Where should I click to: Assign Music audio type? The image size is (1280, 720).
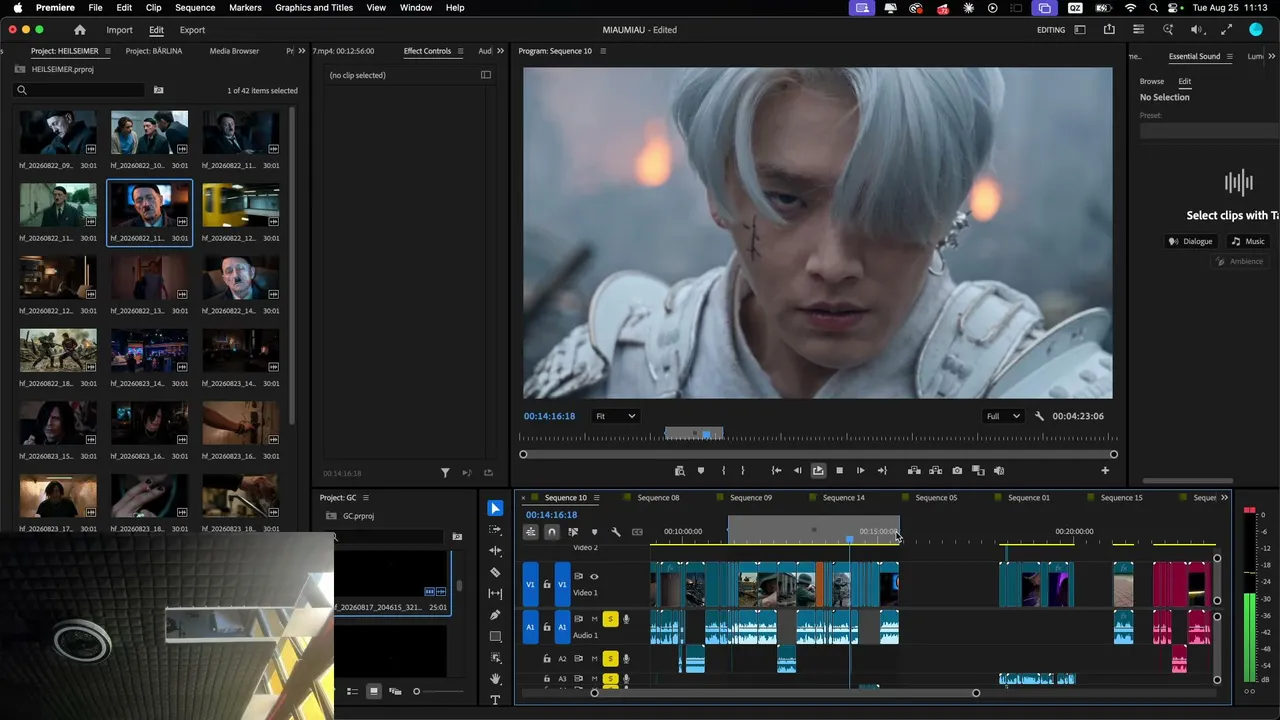point(1248,241)
